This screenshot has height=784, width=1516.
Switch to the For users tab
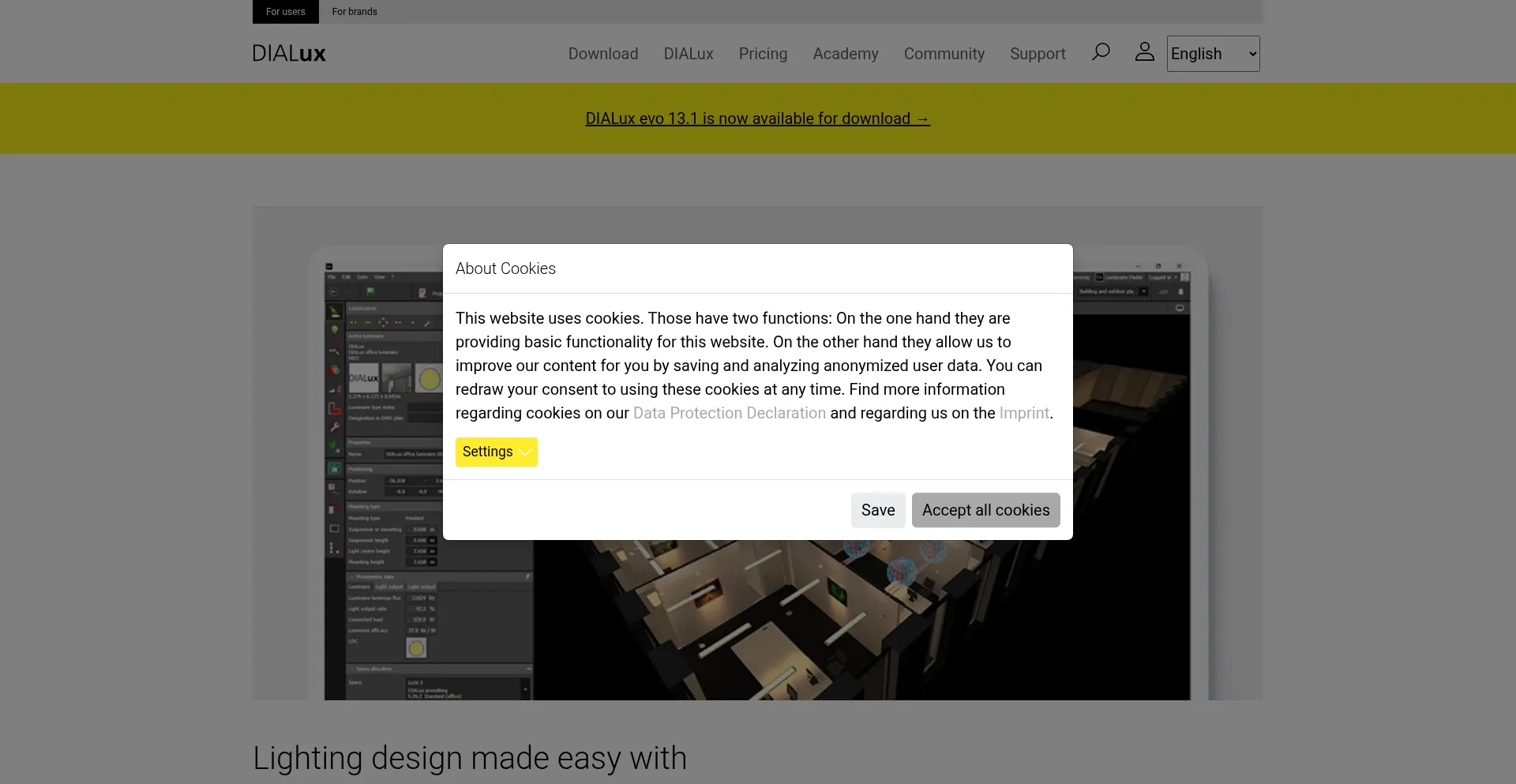pyautogui.click(x=286, y=12)
